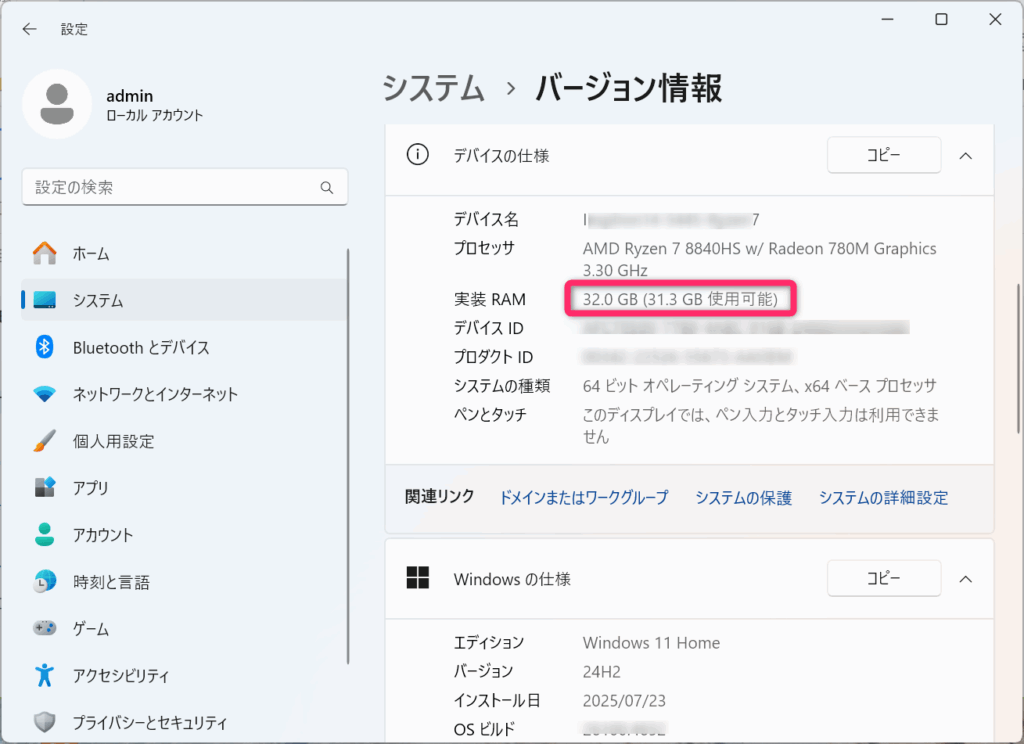Image resolution: width=1024 pixels, height=744 pixels.
Task: Click the ゲーム controller icon
Action: (x=44, y=628)
